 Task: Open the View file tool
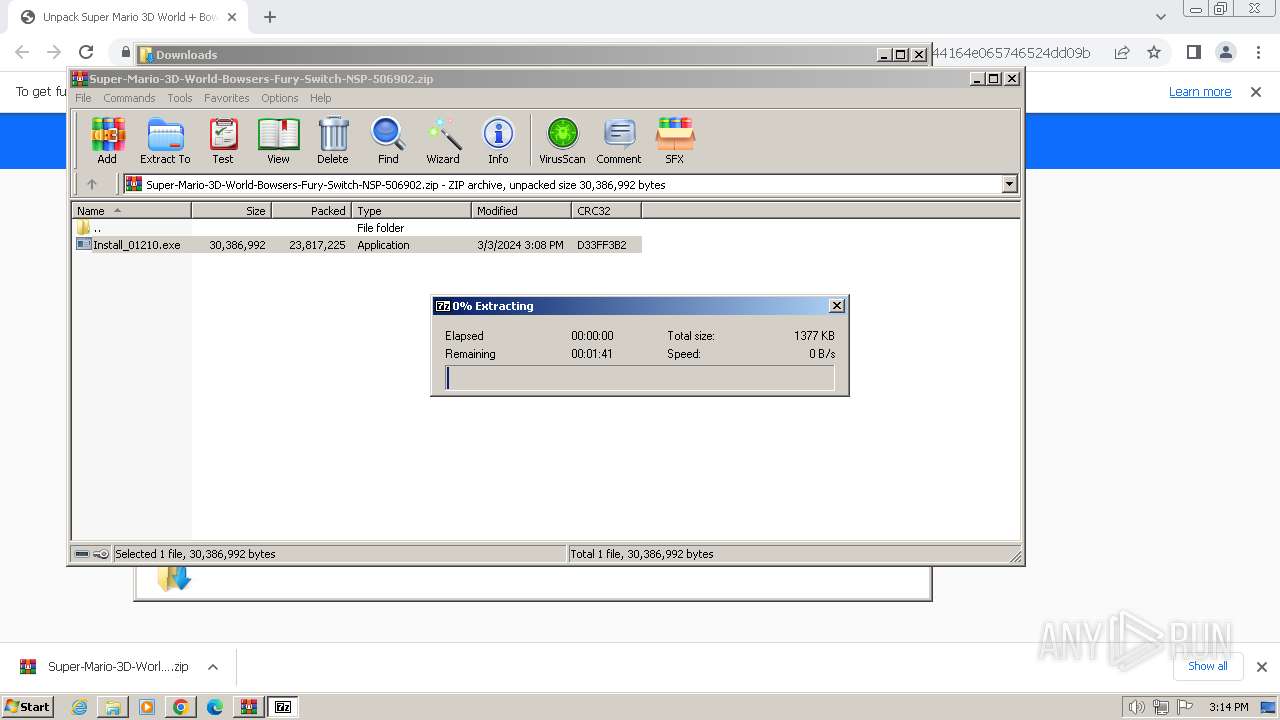278,140
